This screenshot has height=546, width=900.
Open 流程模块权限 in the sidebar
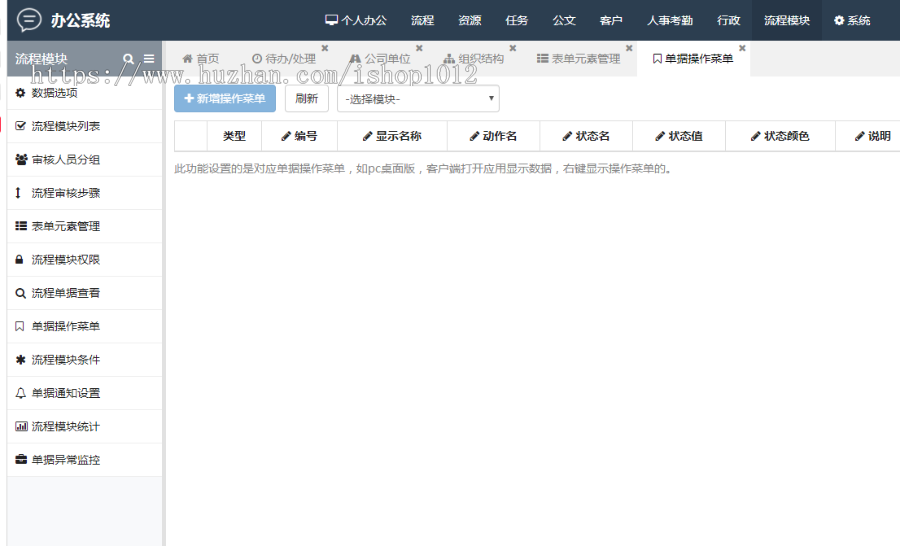(x=84, y=260)
